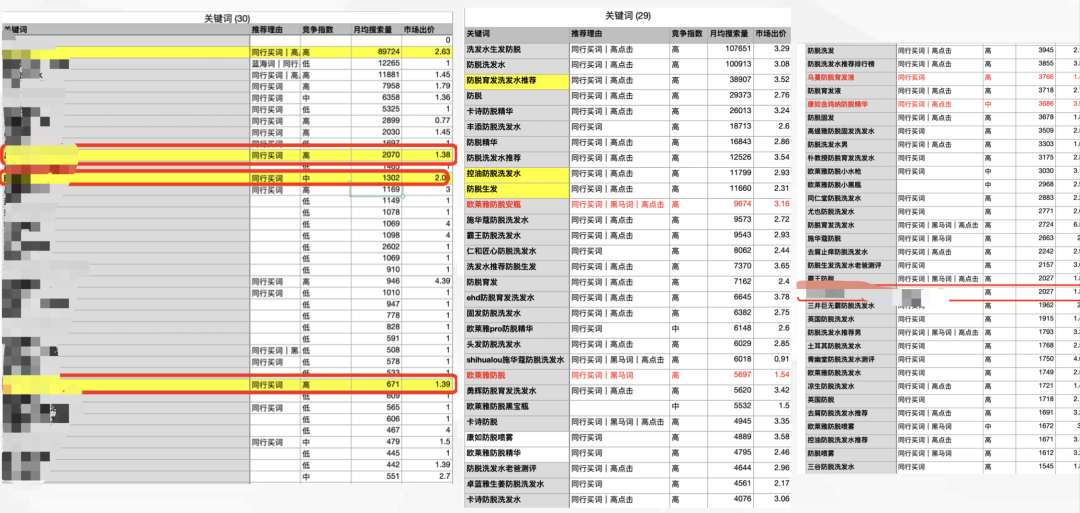Click the '同仁堂防脱洗发水' cell
Screen dimensions: 1080x513
coord(849,198)
